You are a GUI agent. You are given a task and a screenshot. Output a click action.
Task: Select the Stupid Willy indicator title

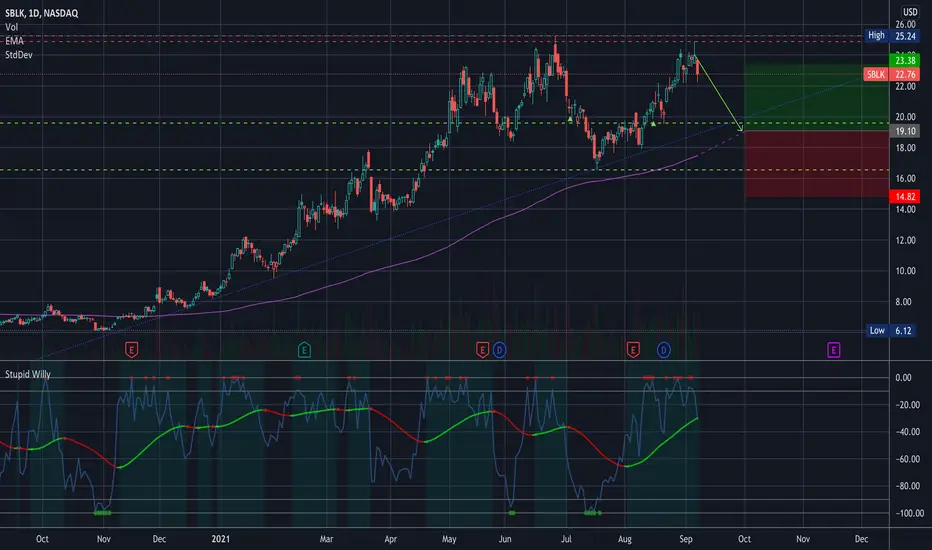[27, 374]
